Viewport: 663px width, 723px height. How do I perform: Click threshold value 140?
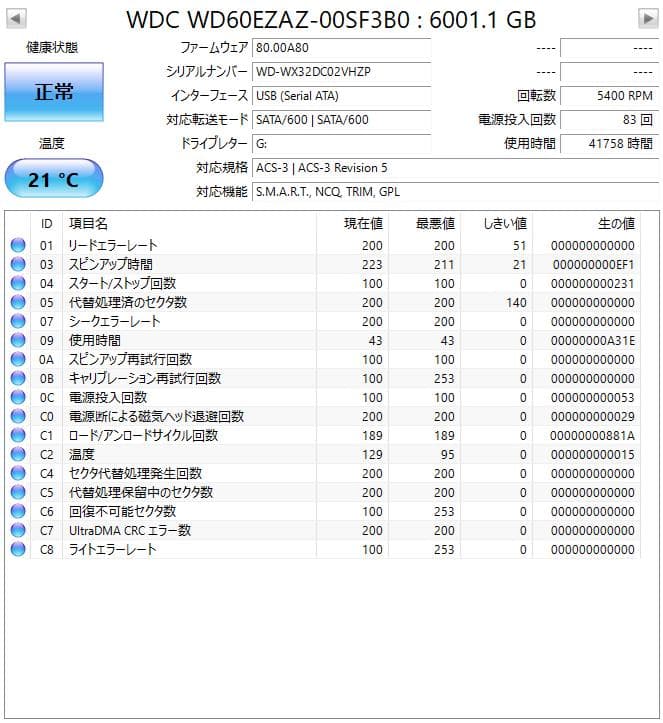[516, 302]
